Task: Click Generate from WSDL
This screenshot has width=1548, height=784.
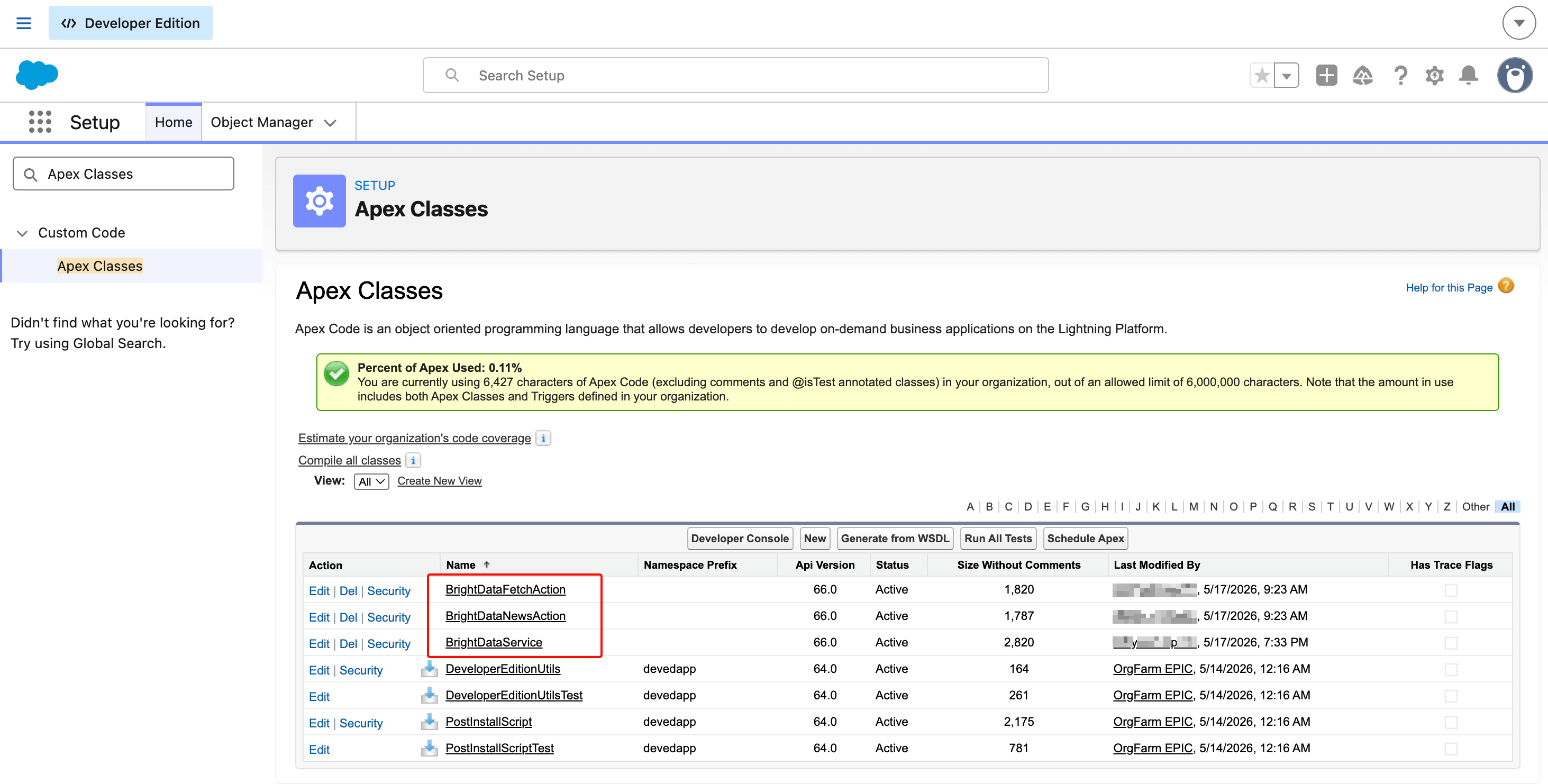Action: tap(895, 539)
